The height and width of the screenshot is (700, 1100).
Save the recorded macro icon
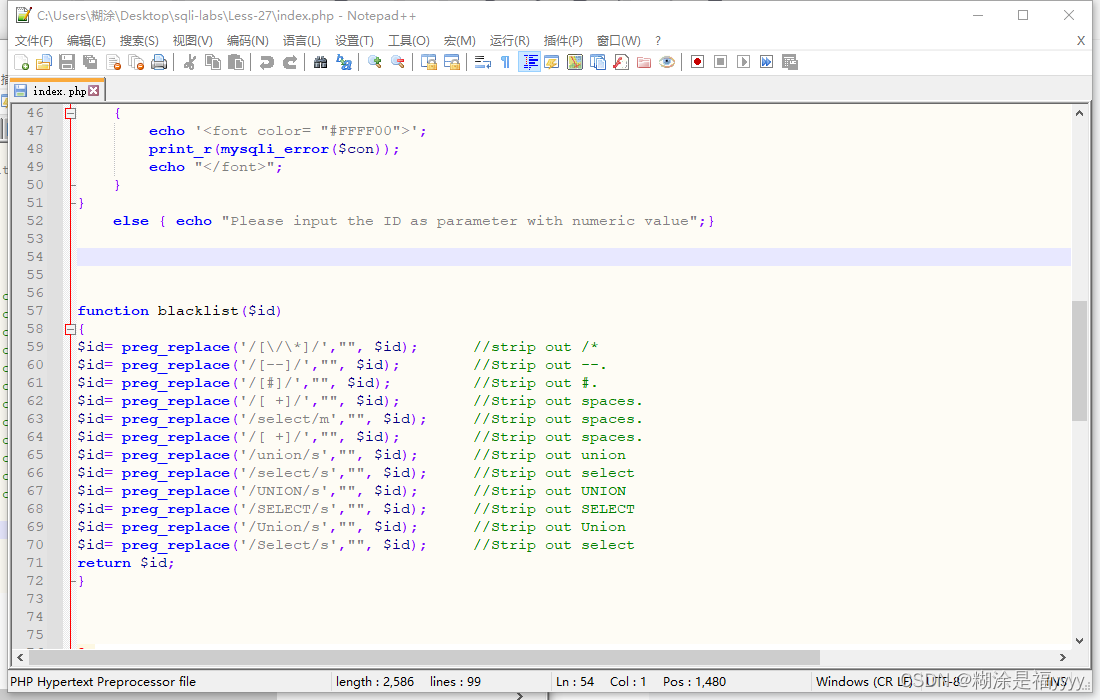790,62
